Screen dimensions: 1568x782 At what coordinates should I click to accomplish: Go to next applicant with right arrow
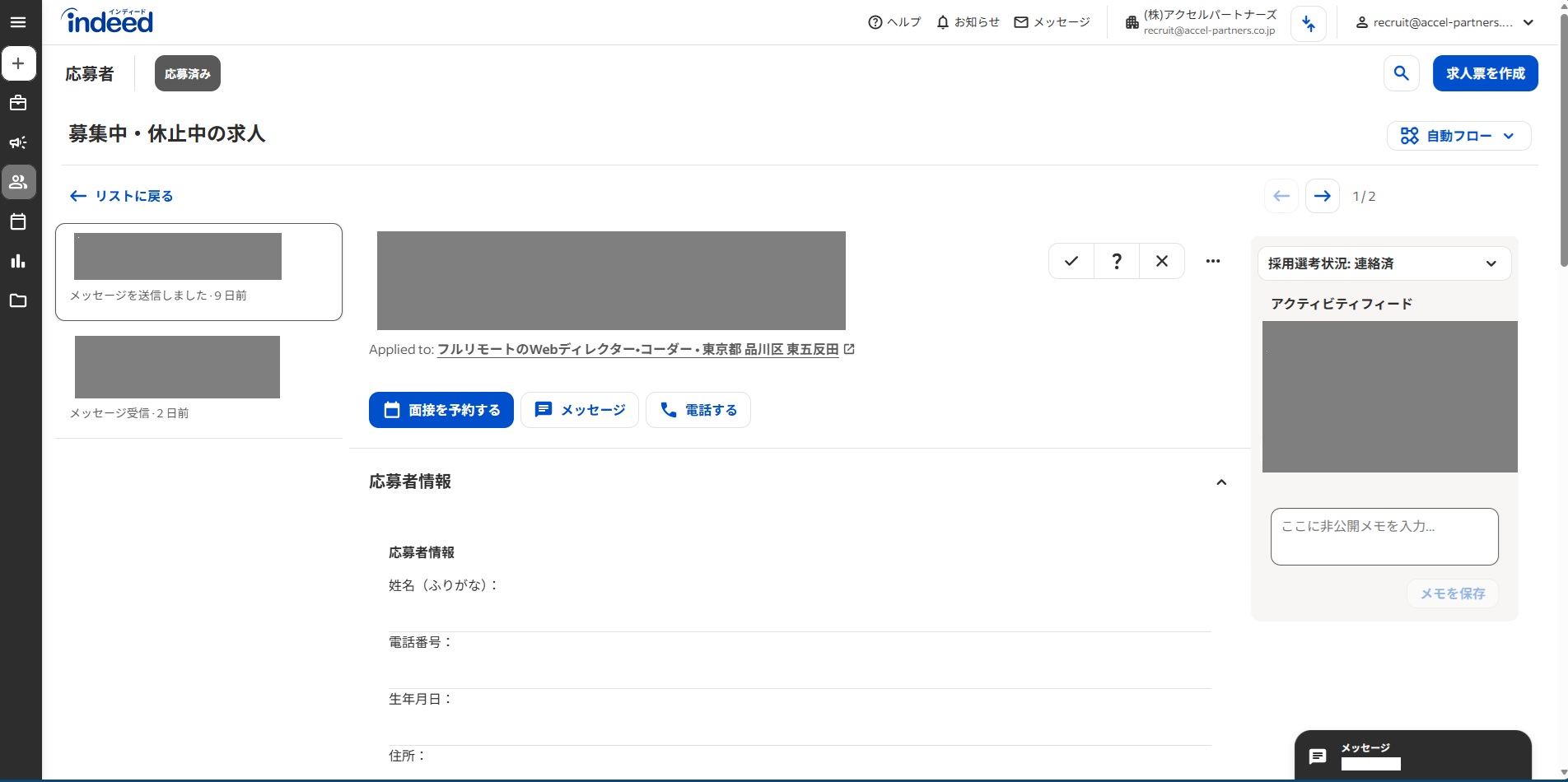pyautogui.click(x=1322, y=196)
